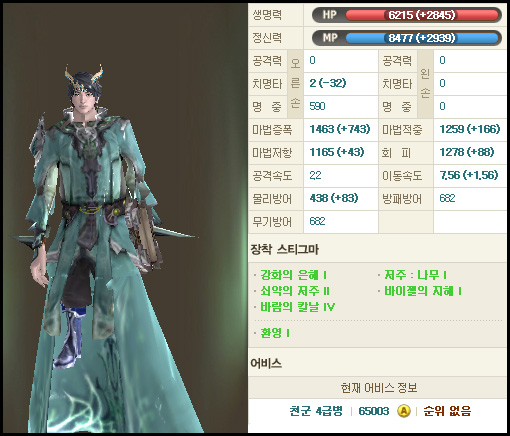Click the 장착 스티그마 section title
The image size is (510, 436).
coord(285,249)
